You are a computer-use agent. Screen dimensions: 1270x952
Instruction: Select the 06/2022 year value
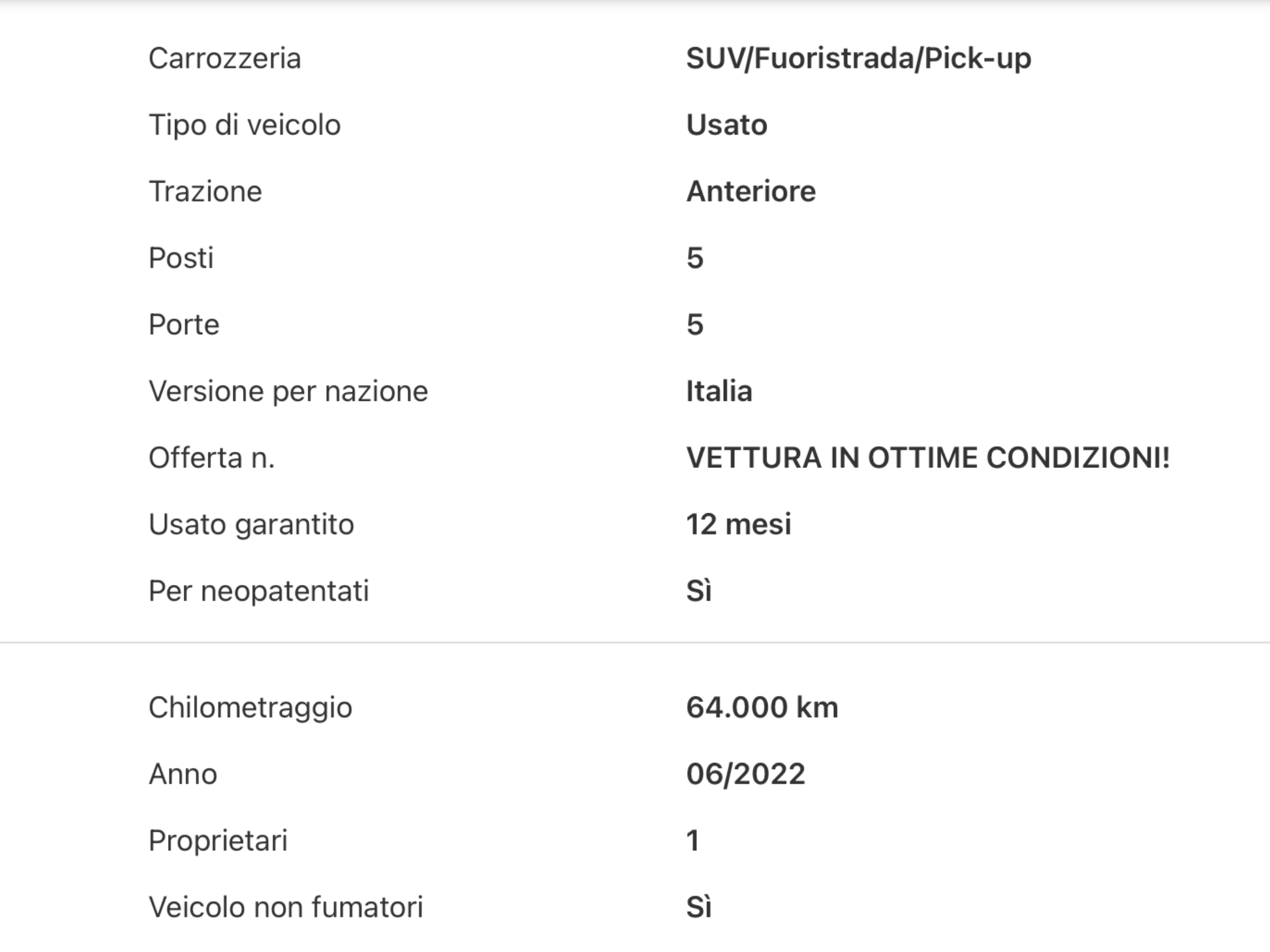(745, 774)
